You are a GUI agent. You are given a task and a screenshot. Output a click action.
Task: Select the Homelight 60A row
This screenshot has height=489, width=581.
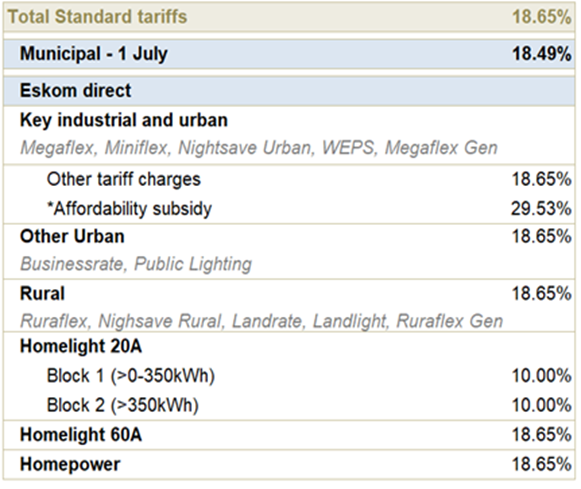point(289,435)
